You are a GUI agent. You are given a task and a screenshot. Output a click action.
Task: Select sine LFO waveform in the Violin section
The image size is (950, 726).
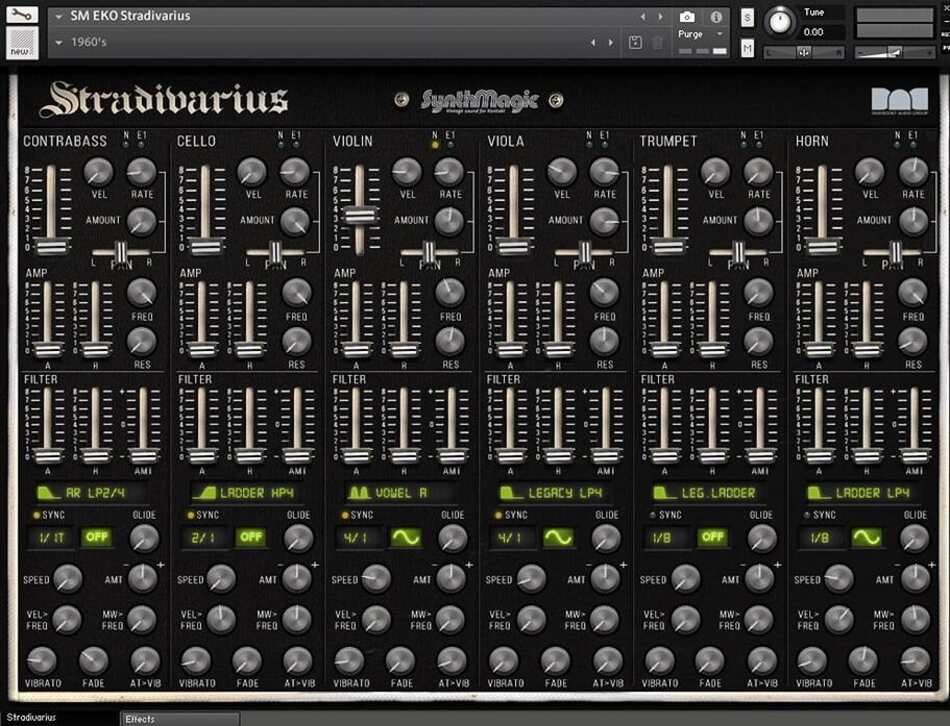coord(407,538)
